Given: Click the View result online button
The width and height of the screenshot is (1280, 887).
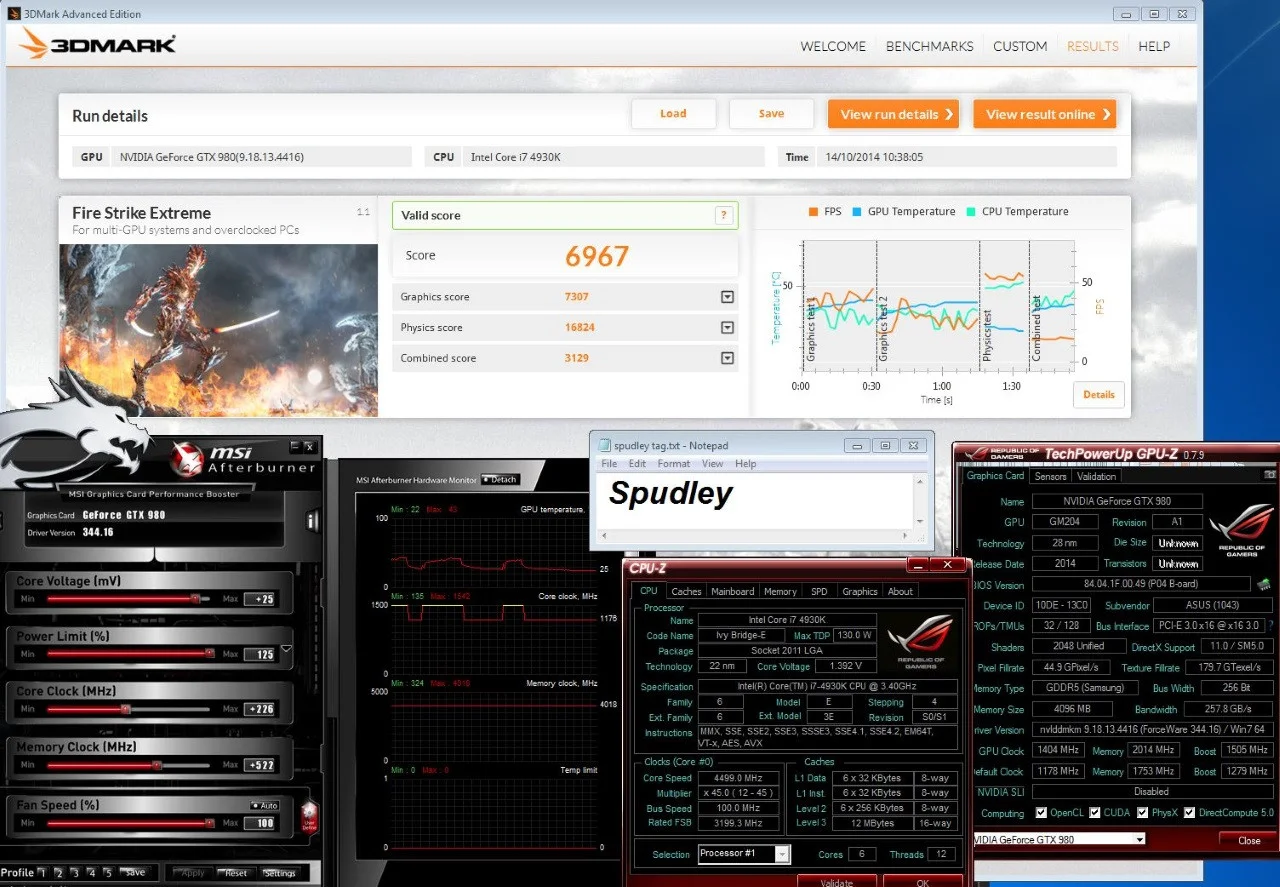Looking at the screenshot, I should point(1045,114).
